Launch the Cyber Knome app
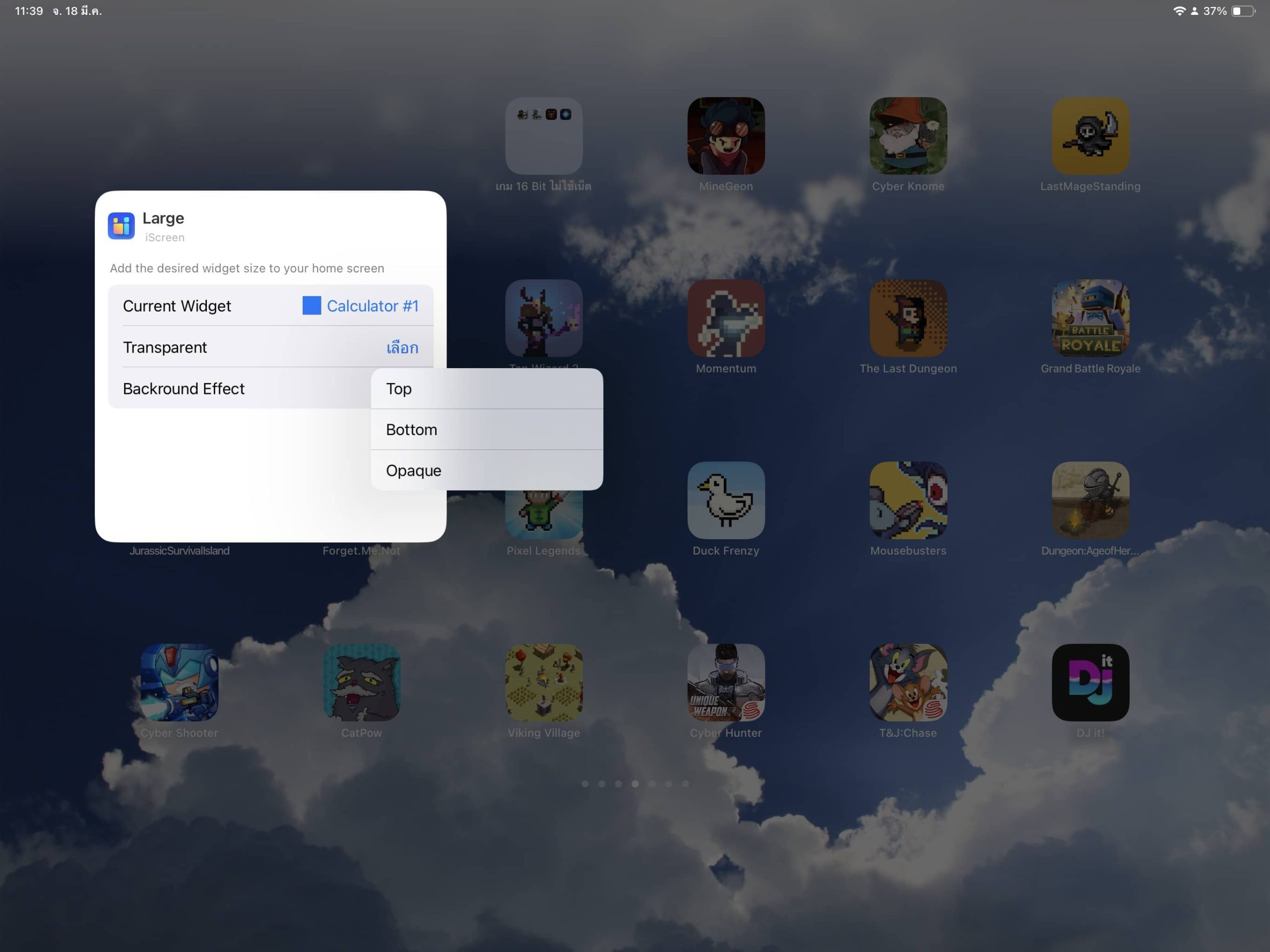The image size is (1270, 952). pos(908,135)
